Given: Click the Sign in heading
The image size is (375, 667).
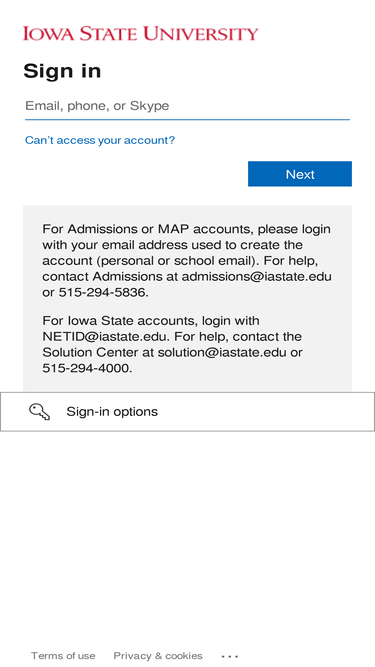Looking at the screenshot, I should point(62,71).
